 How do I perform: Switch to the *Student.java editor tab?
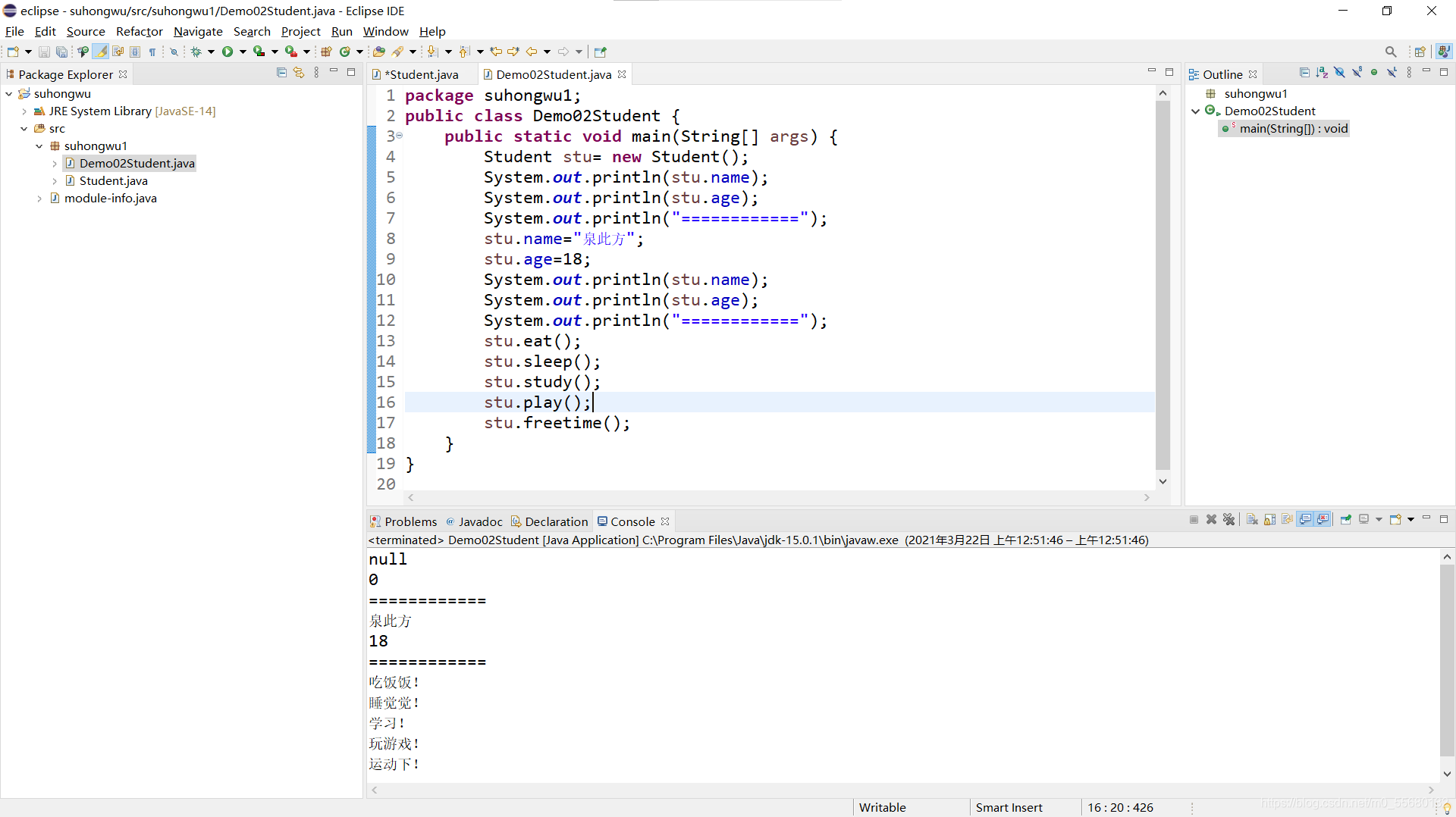tap(422, 74)
